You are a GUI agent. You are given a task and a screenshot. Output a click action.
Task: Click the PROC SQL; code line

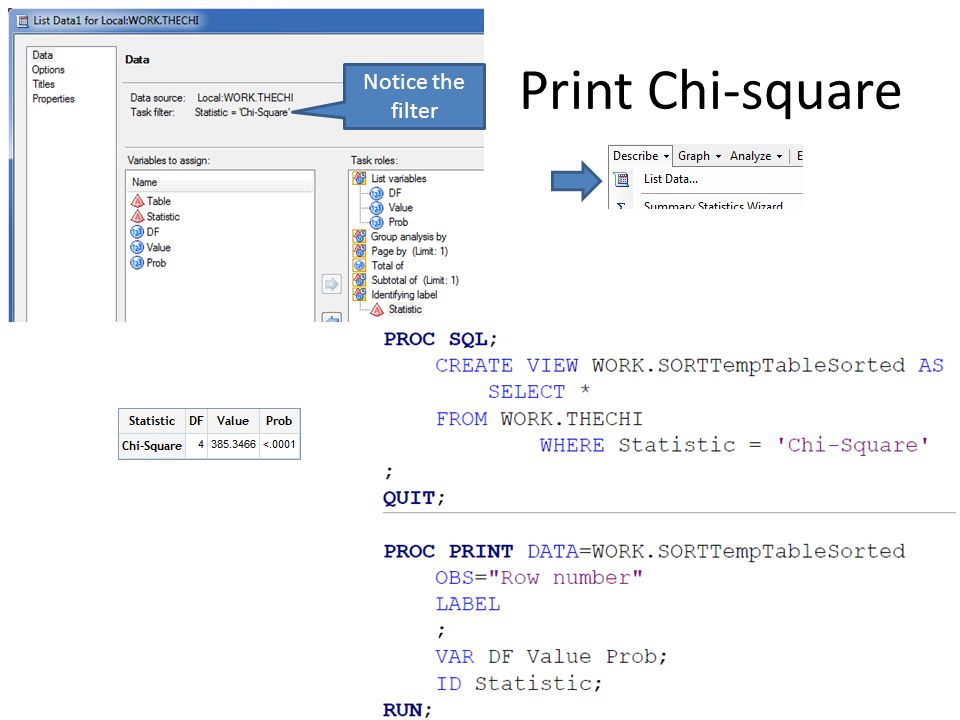click(x=440, y=339)
